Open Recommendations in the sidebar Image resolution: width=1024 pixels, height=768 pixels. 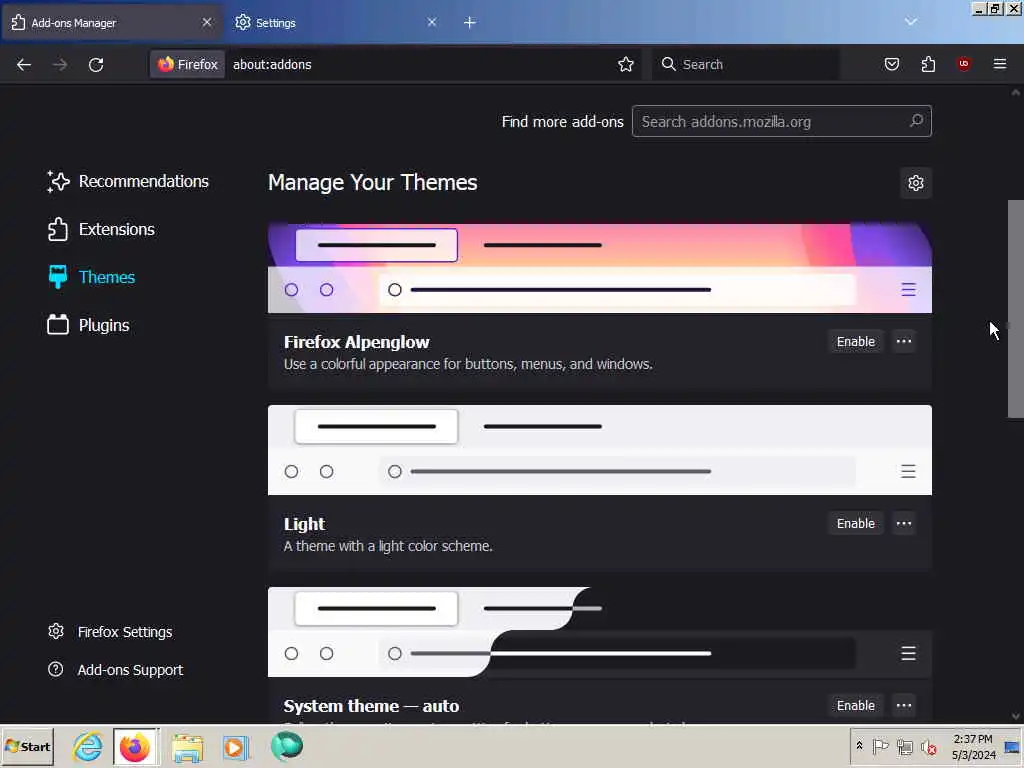tap(128, 182)
